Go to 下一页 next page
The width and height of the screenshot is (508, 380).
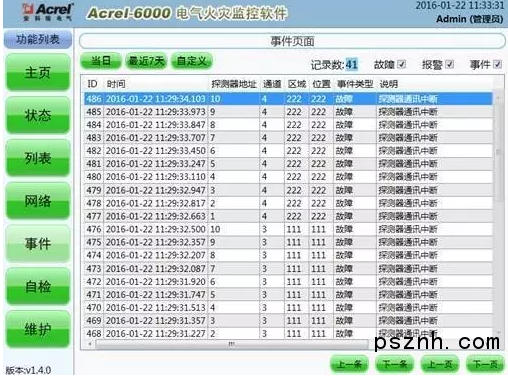[x=485, y=364]
